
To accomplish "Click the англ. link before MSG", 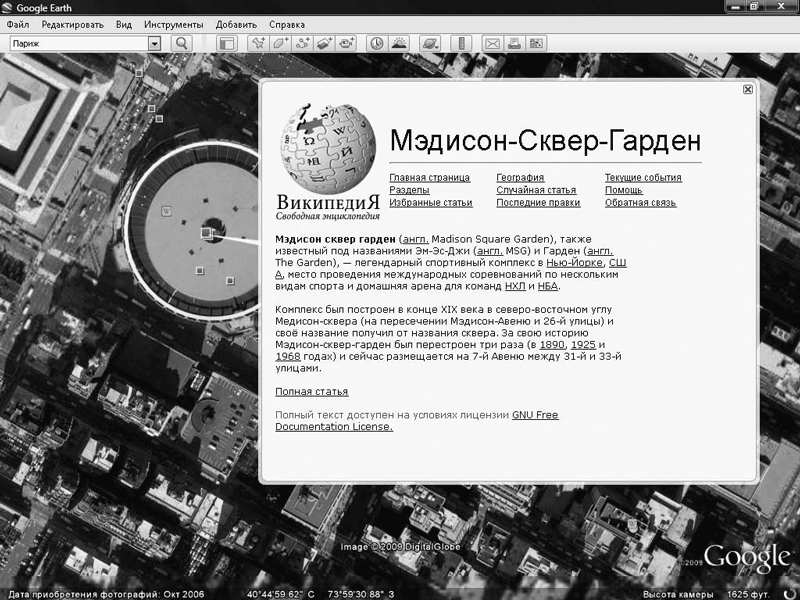I will [x=490, y=251].
